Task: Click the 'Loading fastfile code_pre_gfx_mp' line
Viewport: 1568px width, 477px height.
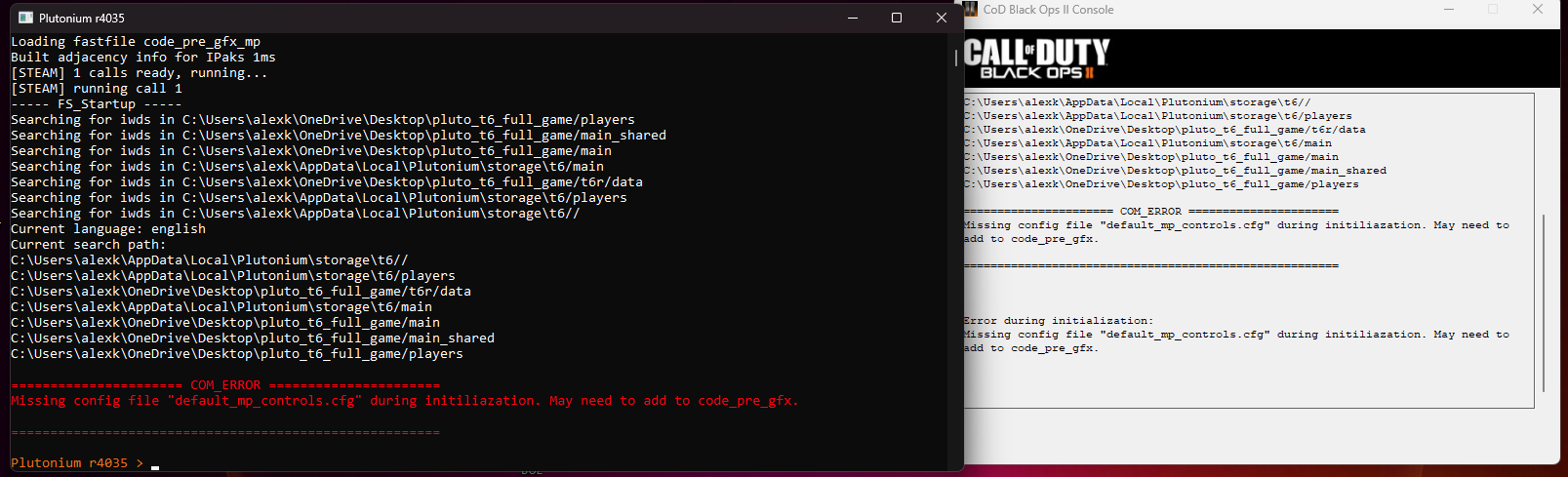Action: pos(136,42)
